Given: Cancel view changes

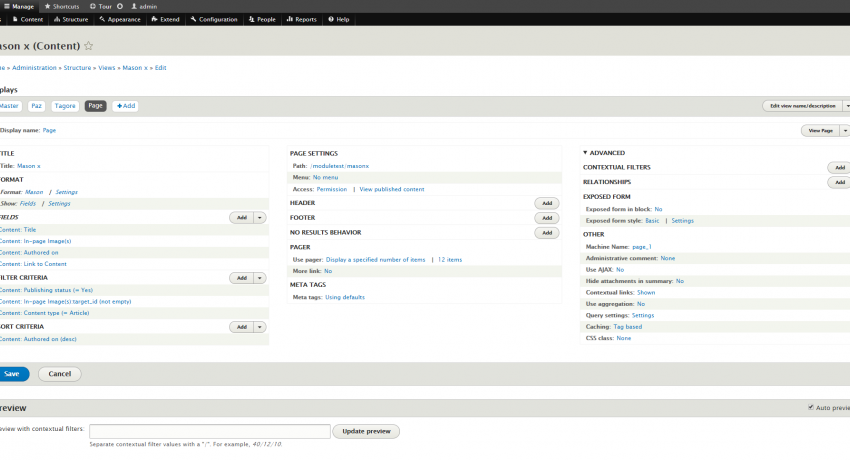Looking at the screenshot, I should 60,374.
